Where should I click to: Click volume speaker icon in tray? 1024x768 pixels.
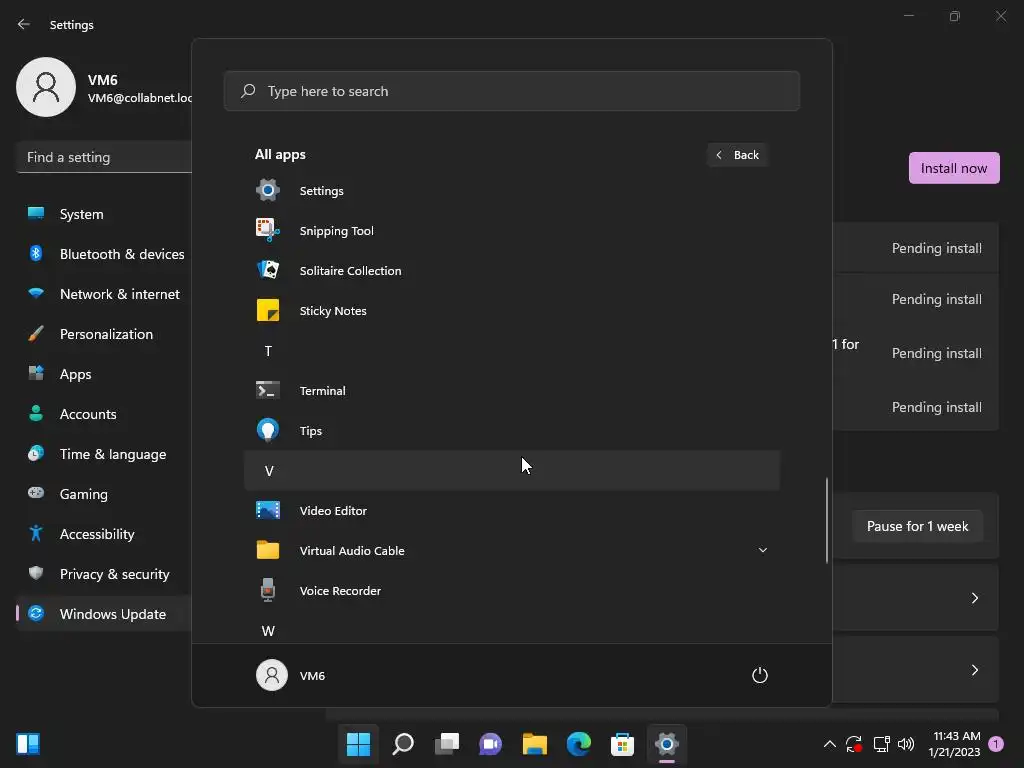click(906, 744)
